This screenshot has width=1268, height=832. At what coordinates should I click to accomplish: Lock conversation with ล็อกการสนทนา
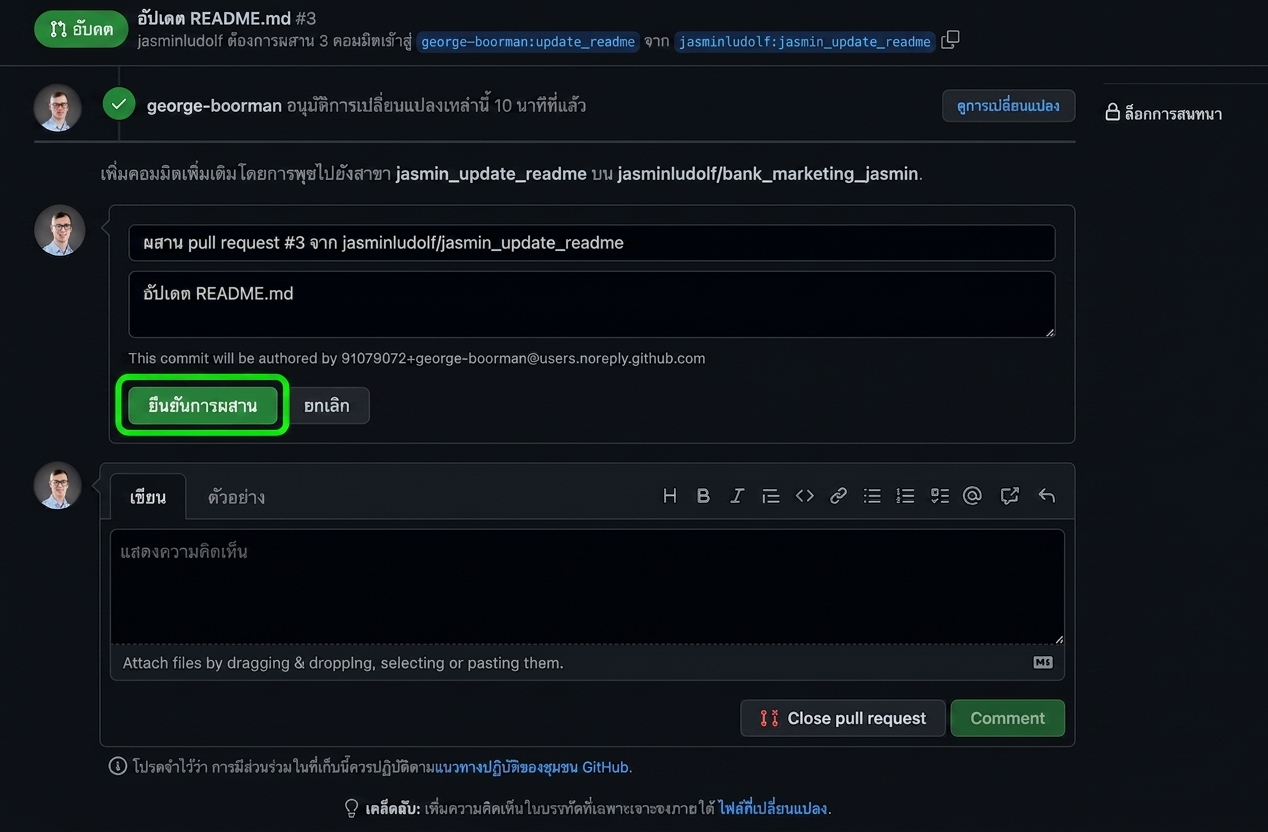1163,113
